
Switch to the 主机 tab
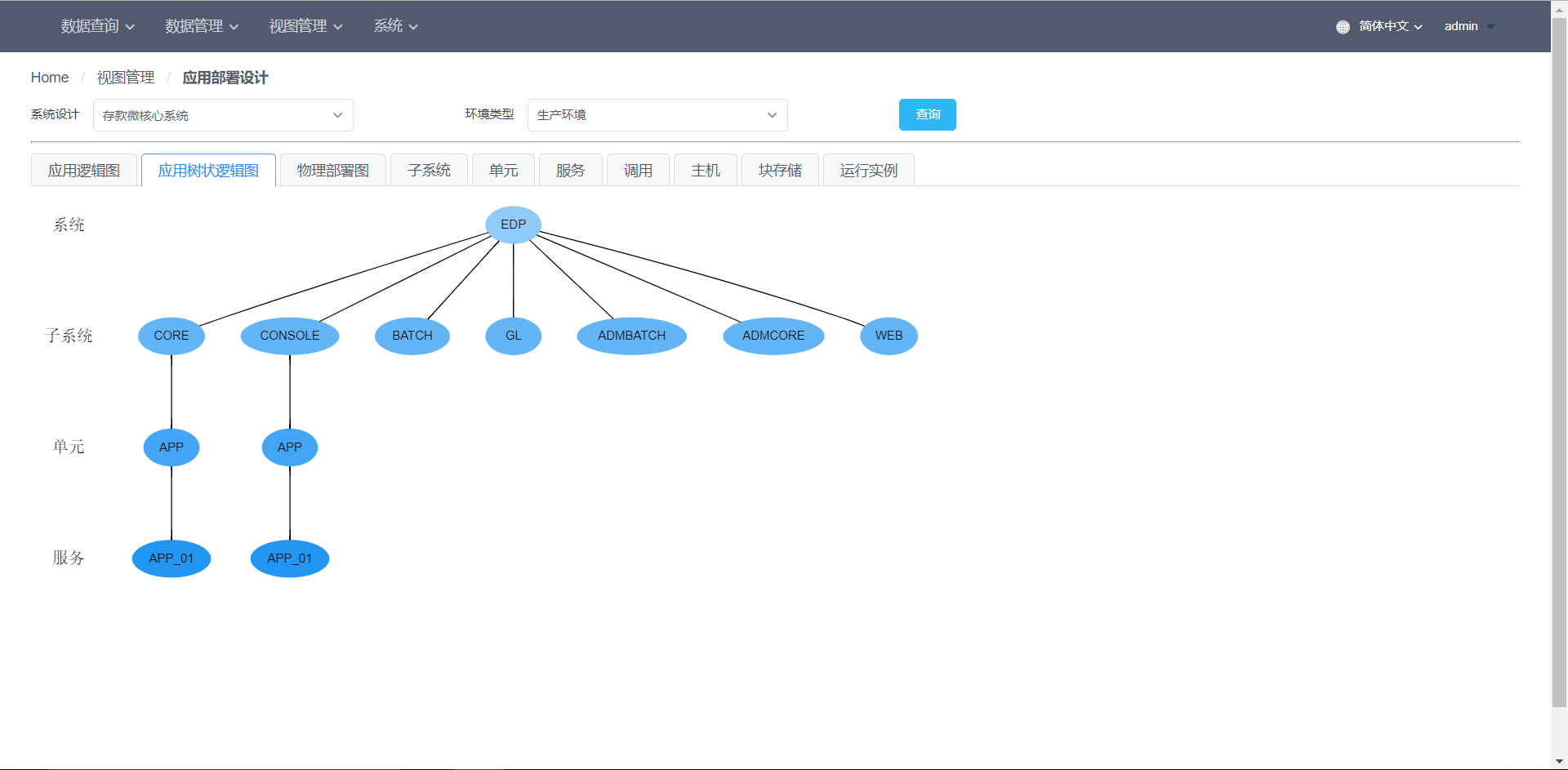[706, 170]
